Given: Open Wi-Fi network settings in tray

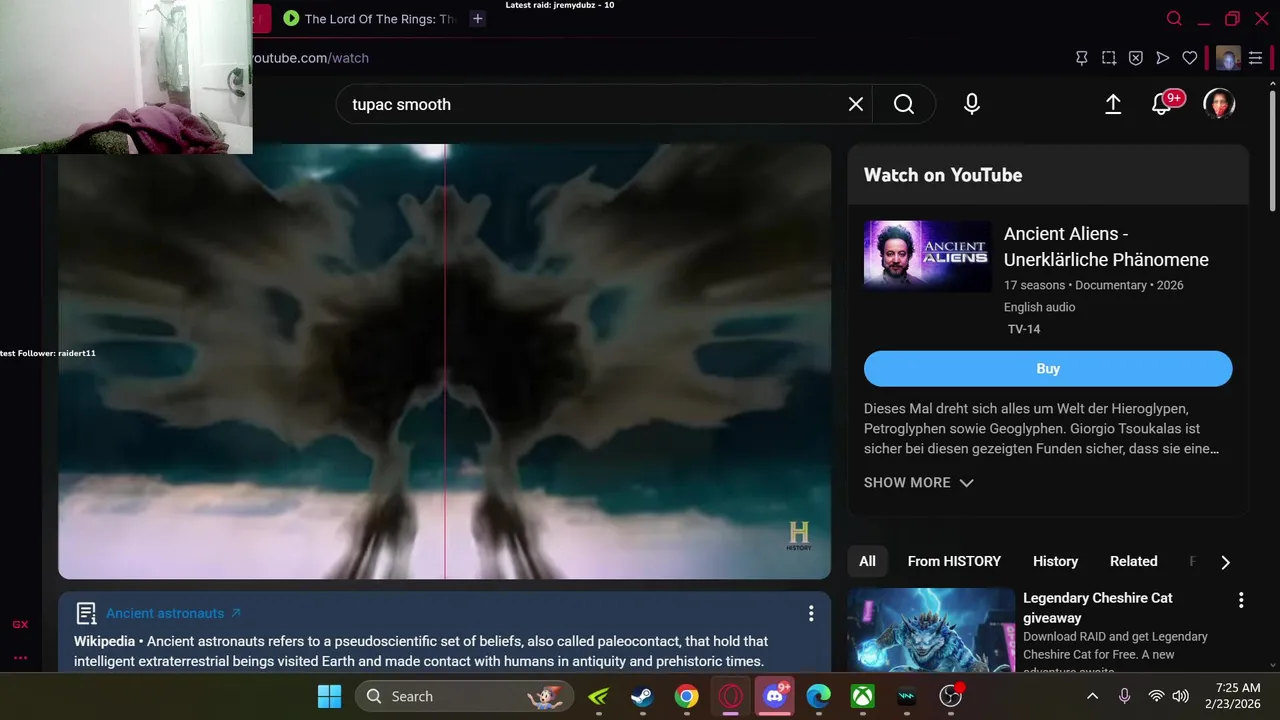Looking at the screenshot, I should (x=1156, y=696).
